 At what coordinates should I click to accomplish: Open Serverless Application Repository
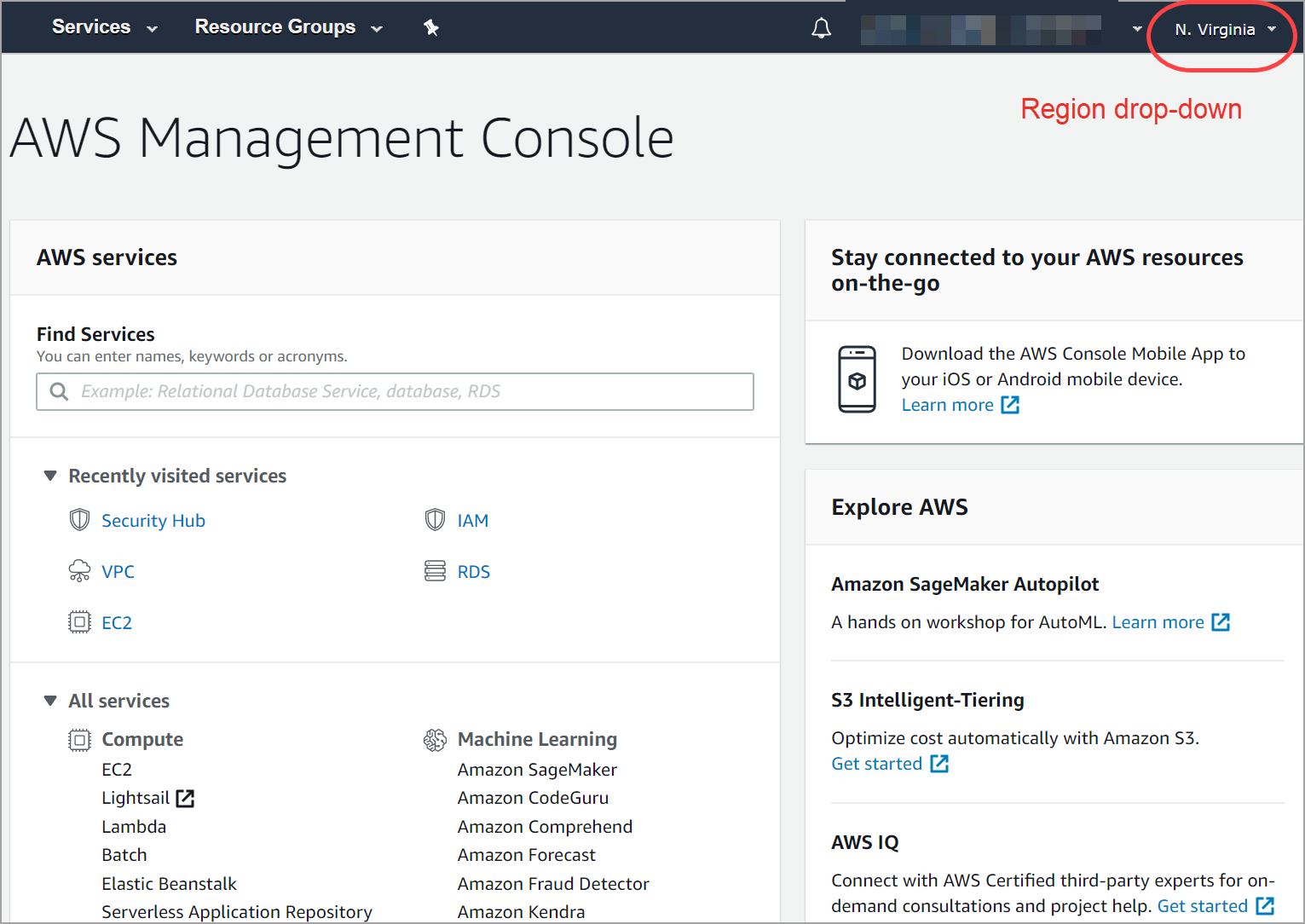[x=237, y=912]
